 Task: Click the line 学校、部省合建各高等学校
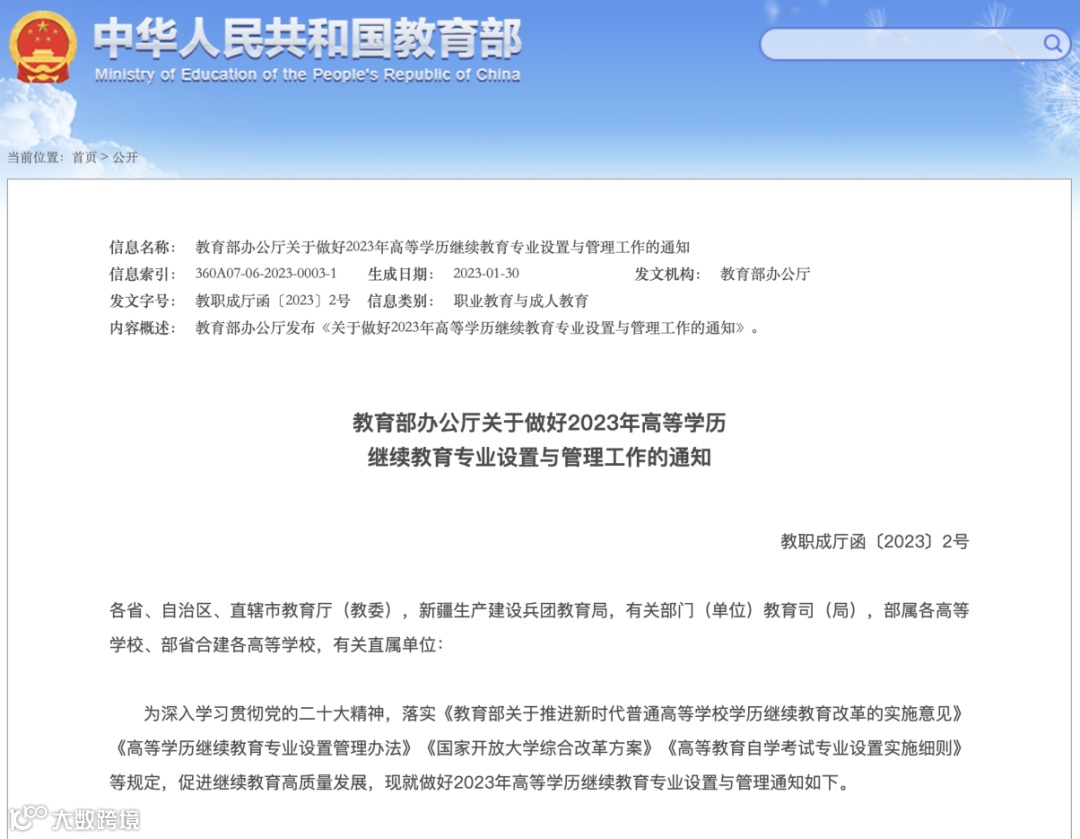tap(277, 645)
